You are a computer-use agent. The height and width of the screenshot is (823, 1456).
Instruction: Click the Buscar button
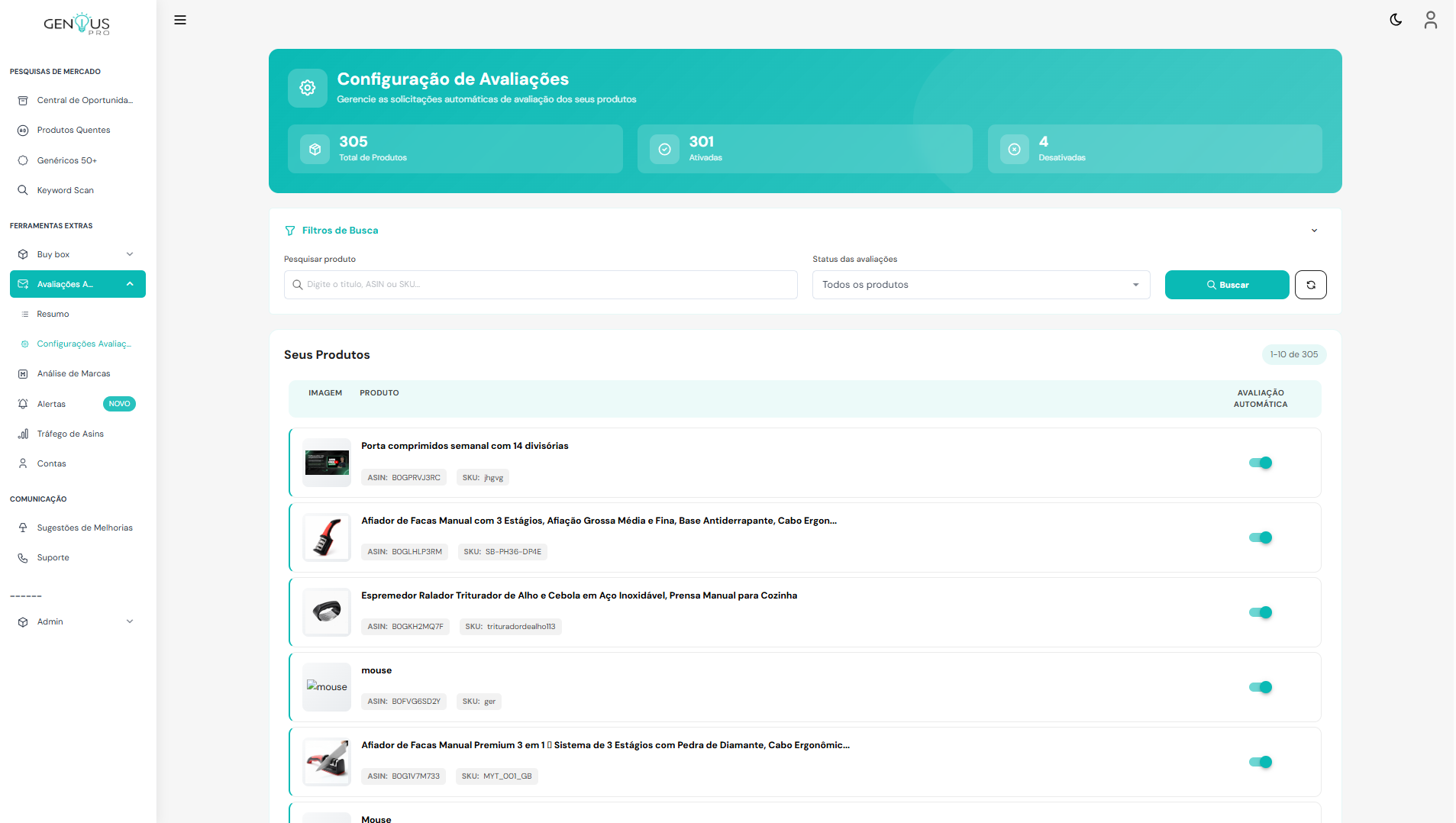[1226, 285]
